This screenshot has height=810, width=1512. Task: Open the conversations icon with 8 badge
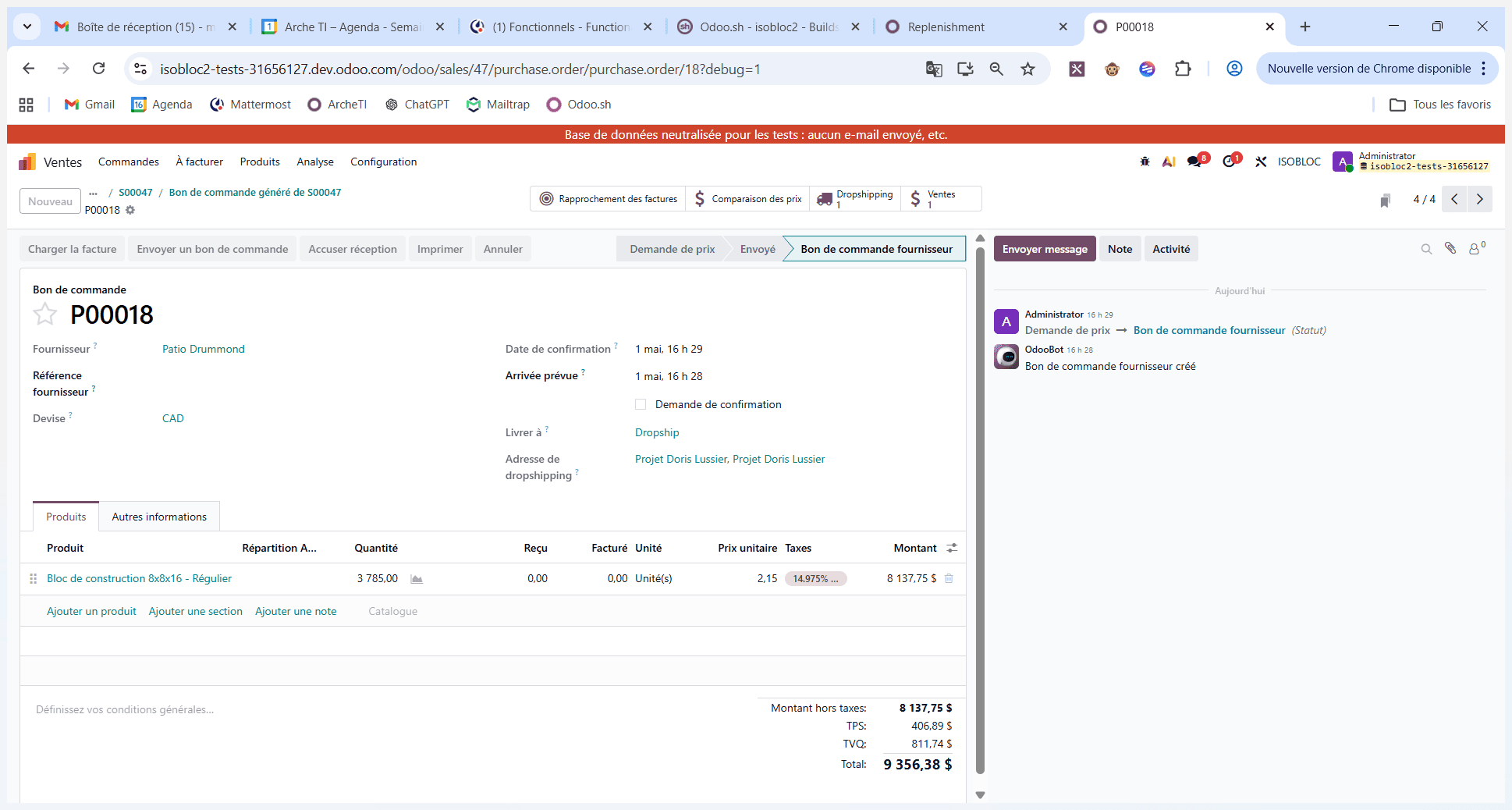pos(1196,161)
